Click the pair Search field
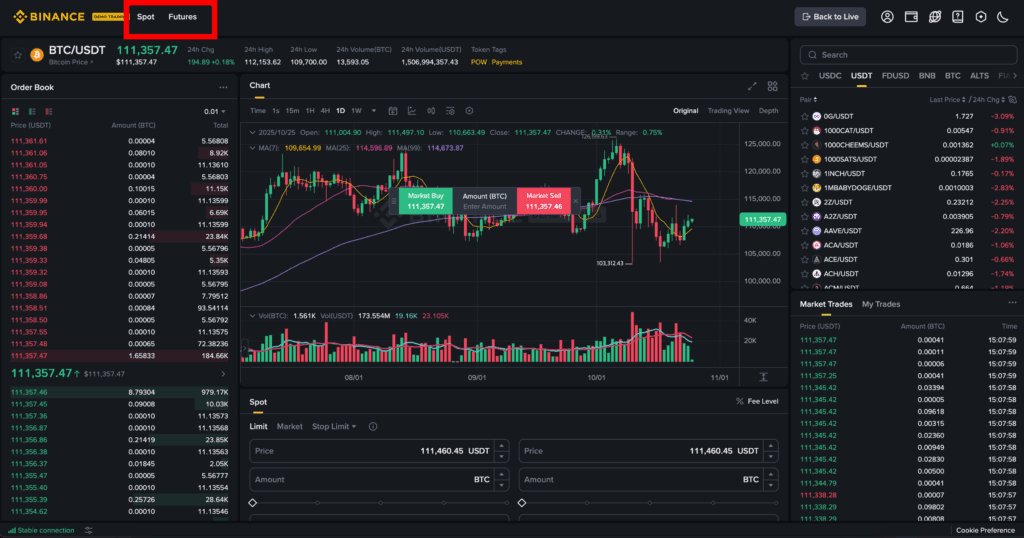The width and height of the screenshot is (1024, 538). 900,55
